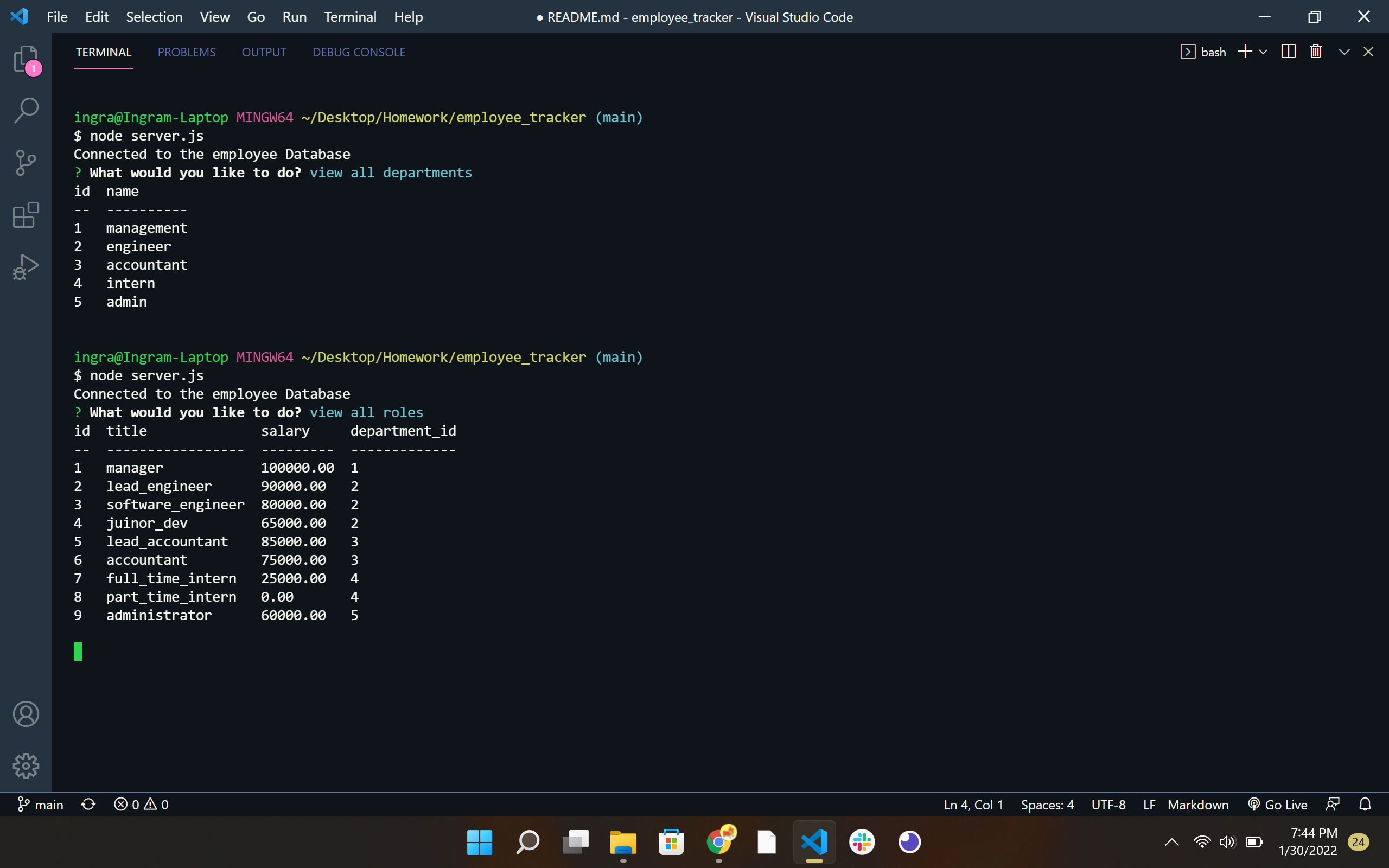This screenshot has height=868, width=1389.
Task: Open the Manage settings gear
Action: [x=26, y=765]
